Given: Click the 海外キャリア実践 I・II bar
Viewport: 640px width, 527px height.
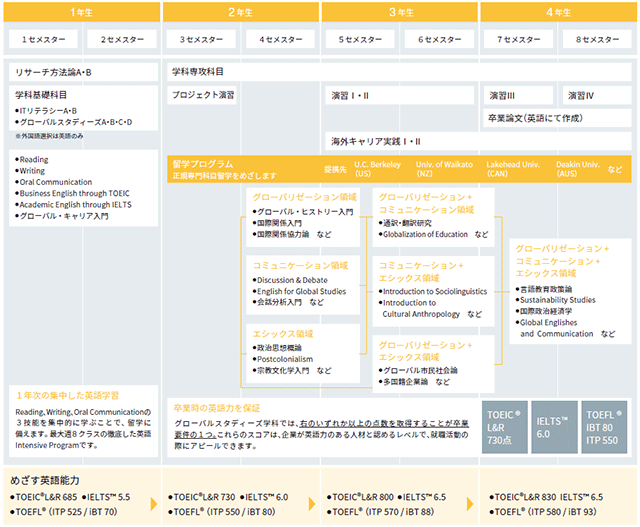Looking at the screenshot, I should 478,141.
